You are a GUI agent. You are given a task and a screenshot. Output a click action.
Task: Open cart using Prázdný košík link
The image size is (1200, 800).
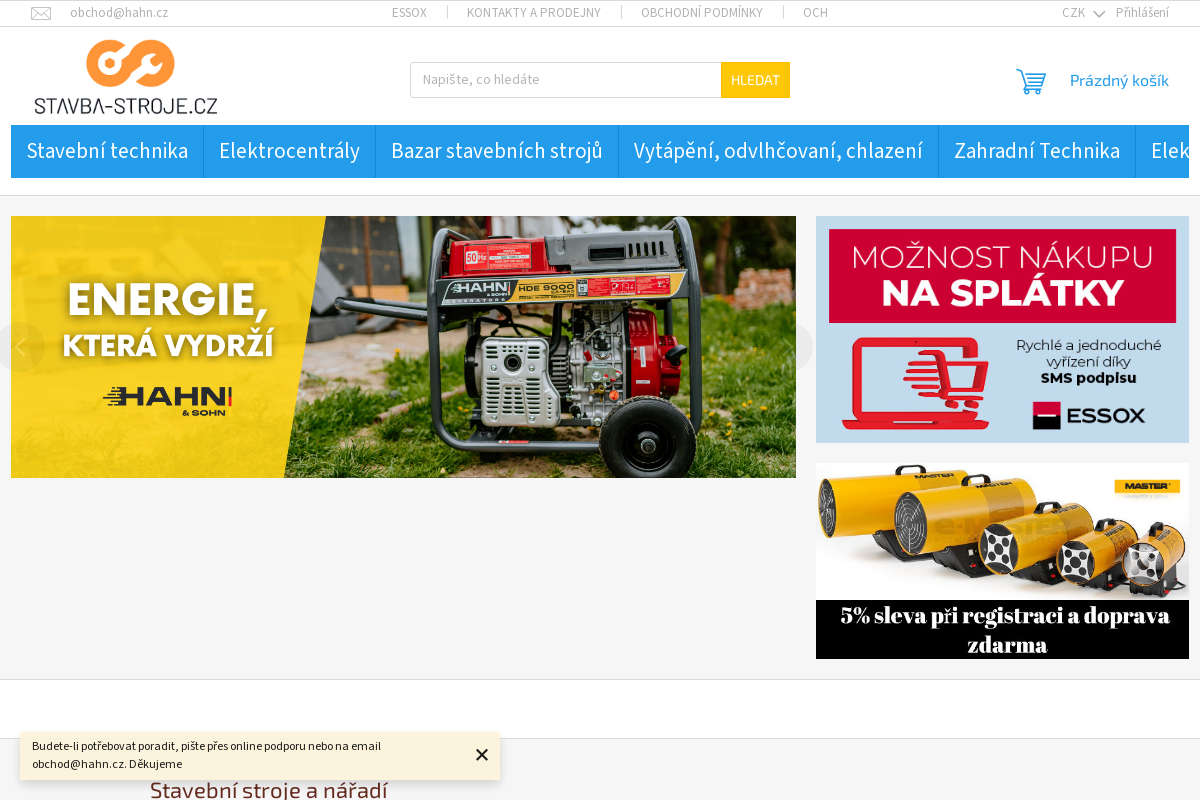click(x=1119, y=80)
